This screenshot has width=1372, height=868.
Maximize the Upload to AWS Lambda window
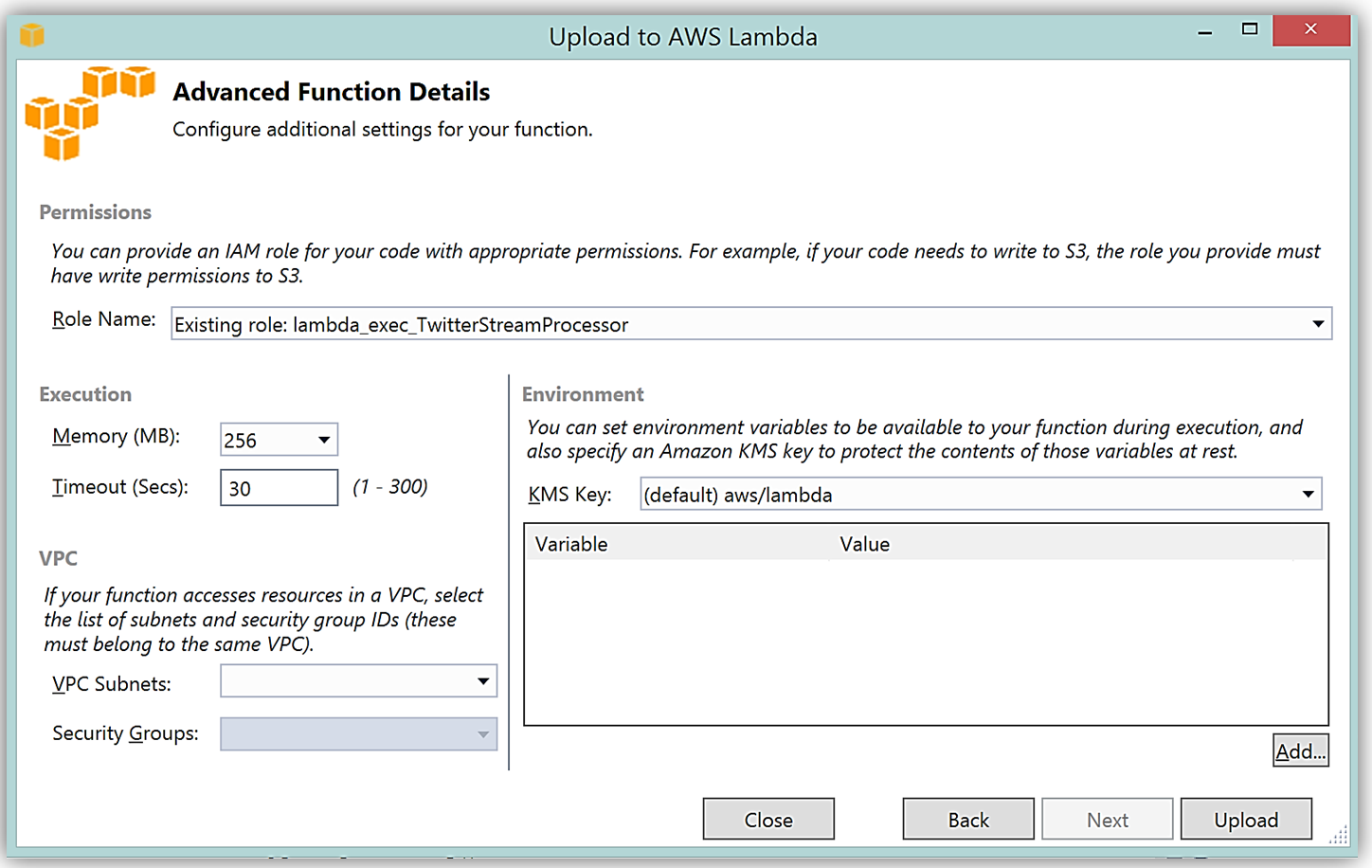1250,29
